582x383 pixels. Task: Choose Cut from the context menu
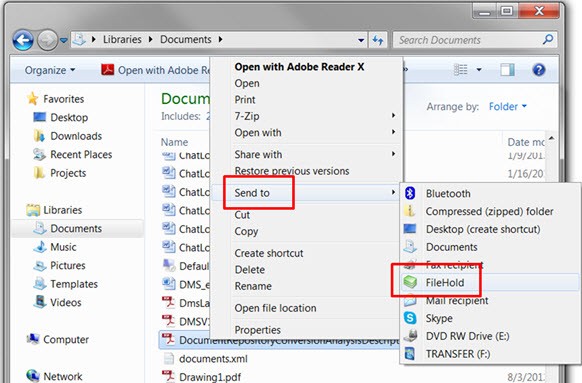tap(307, 215)
